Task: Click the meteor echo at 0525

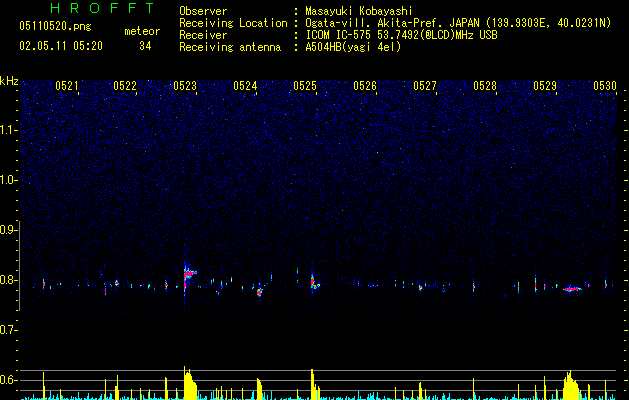Action: (x=314, y=281)
